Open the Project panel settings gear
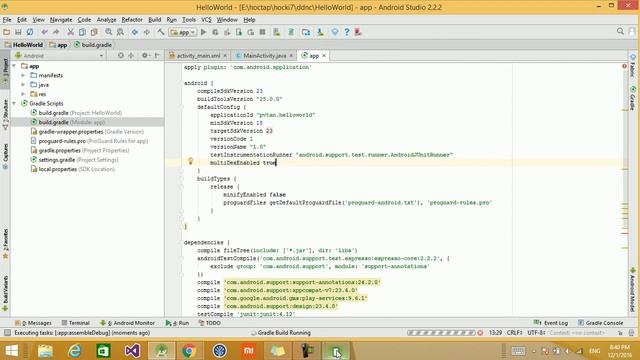Viewport: 640px width, 360px height. click(x=145, y=56)
